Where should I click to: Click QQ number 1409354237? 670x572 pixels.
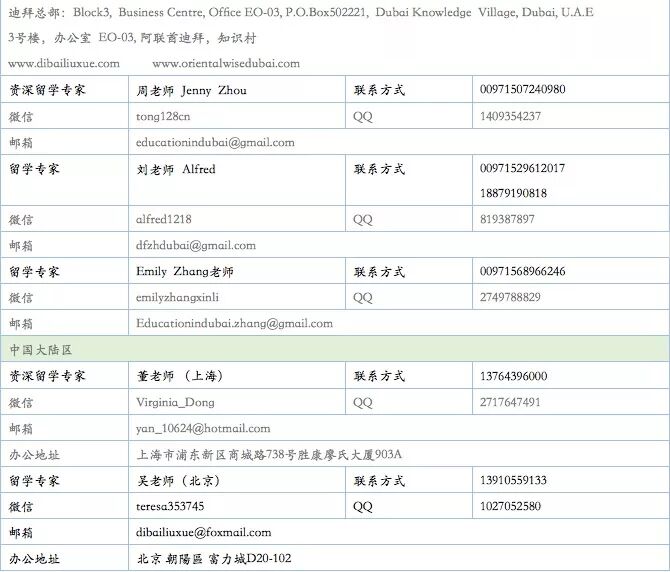click(510, 116)
